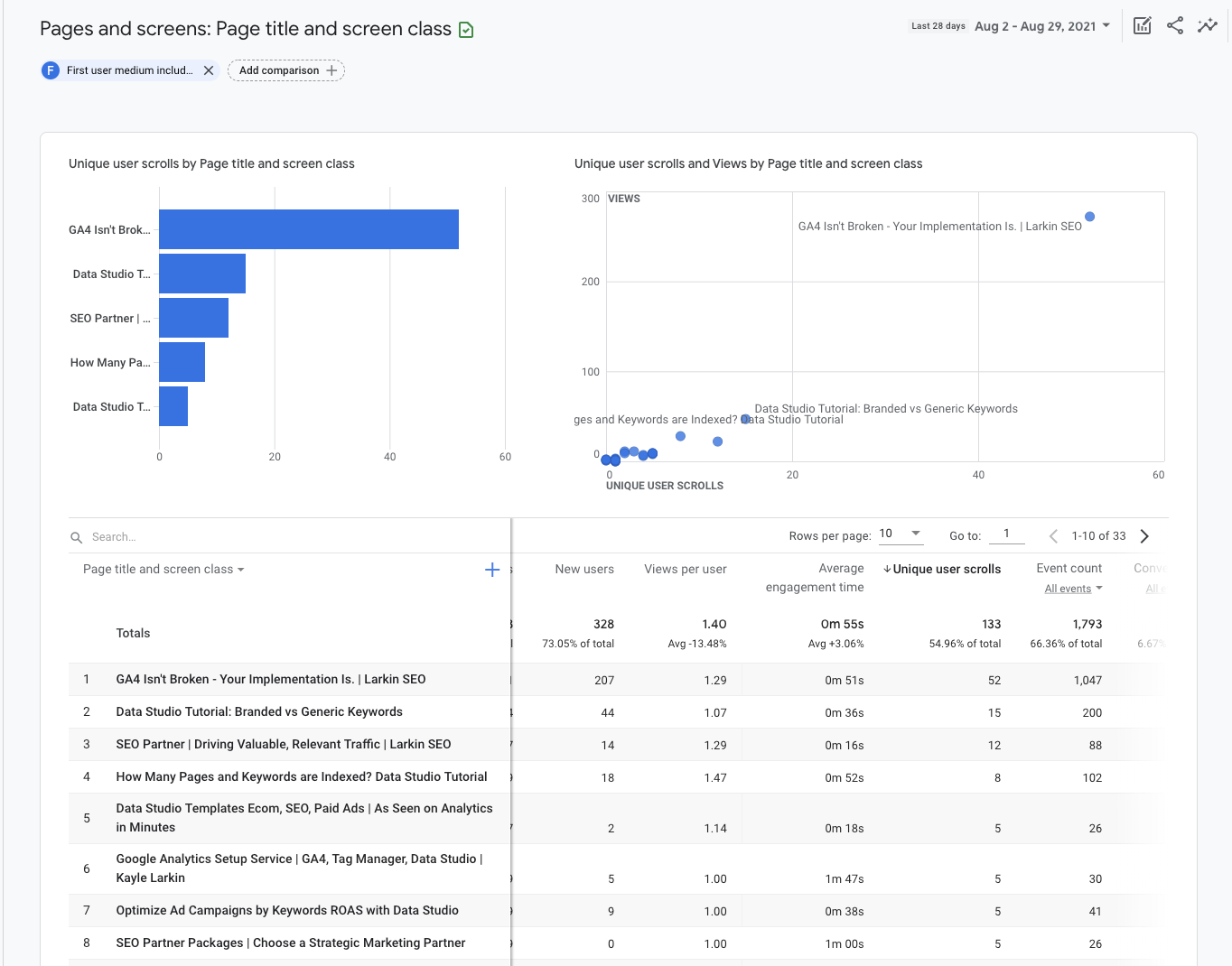Viewport: 1232px width, 966px height.
Task: Go to next page of table rows
Action: coord(1144,536)
